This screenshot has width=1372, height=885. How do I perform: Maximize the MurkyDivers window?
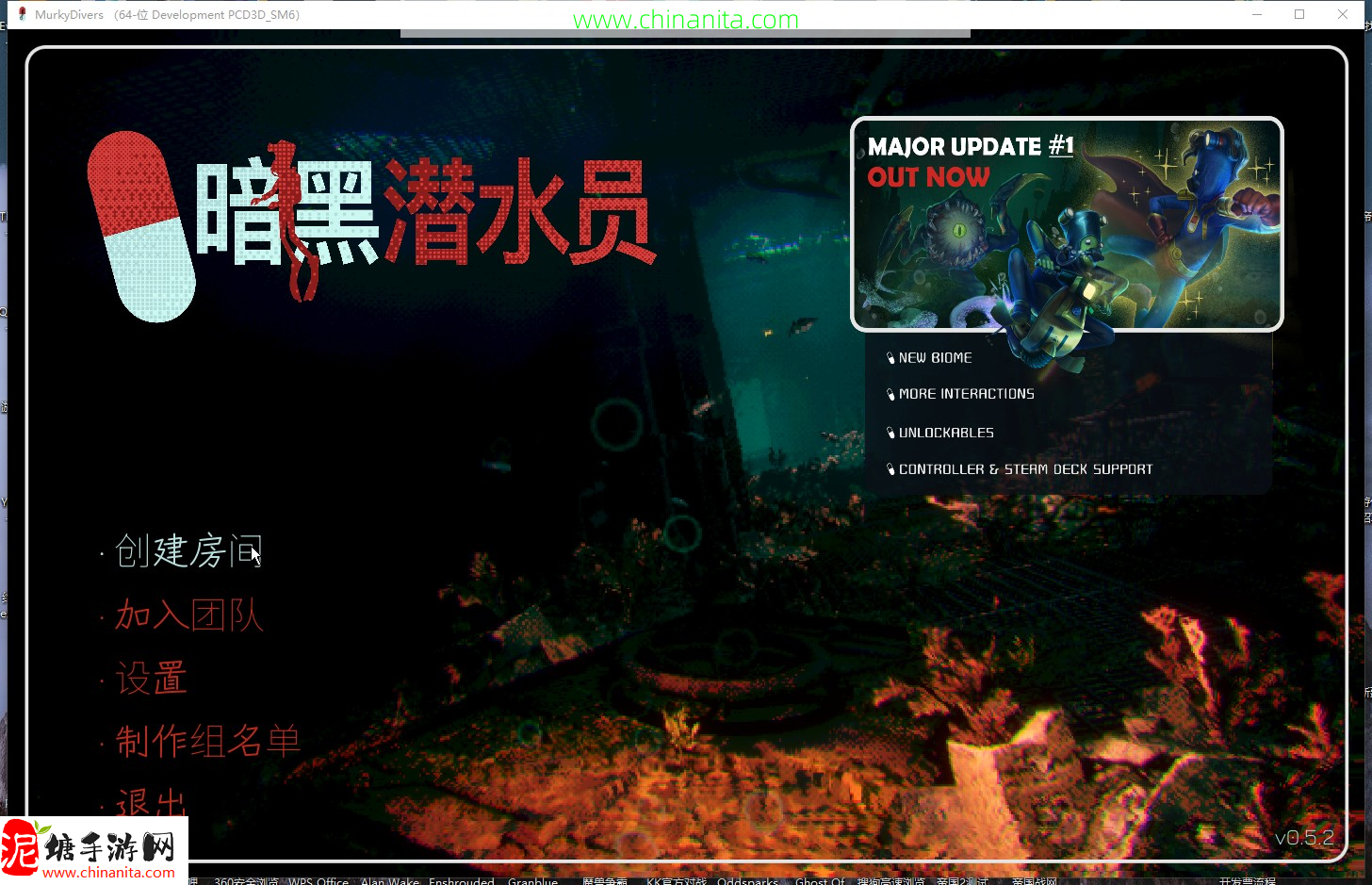(x=1299, y=14)
